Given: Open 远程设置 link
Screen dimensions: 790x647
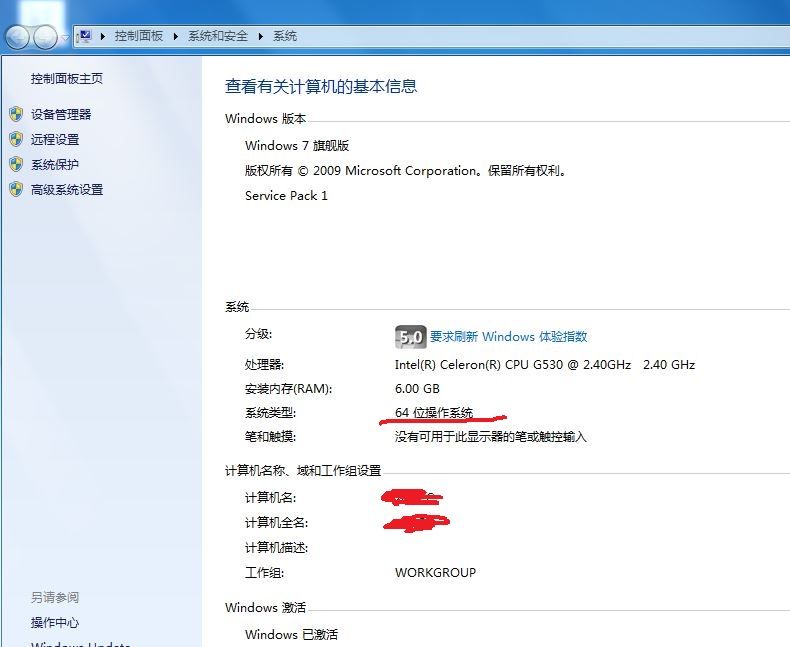Looking at the screenshot, I should (55, 140).
